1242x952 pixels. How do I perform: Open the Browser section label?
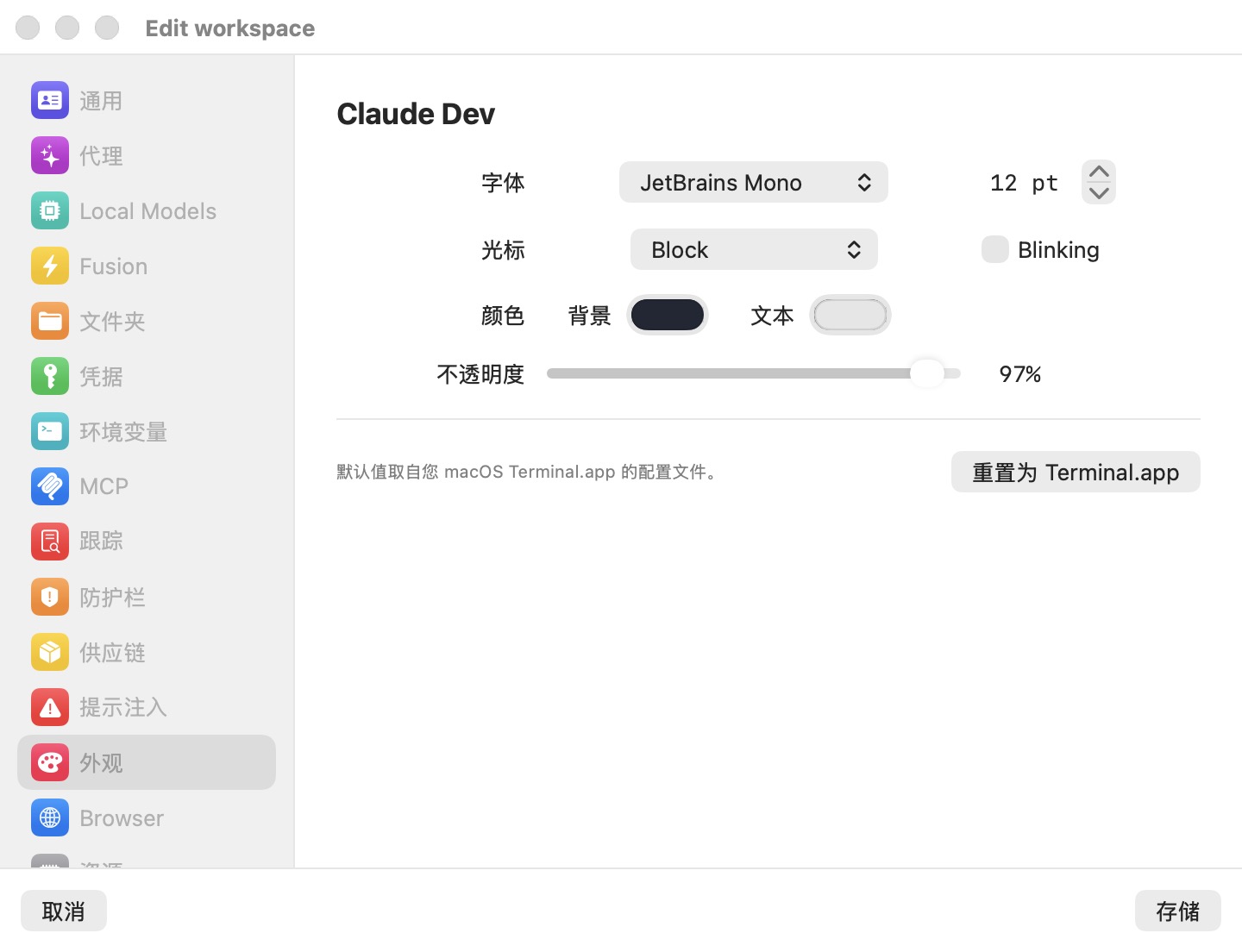point(122,818)
